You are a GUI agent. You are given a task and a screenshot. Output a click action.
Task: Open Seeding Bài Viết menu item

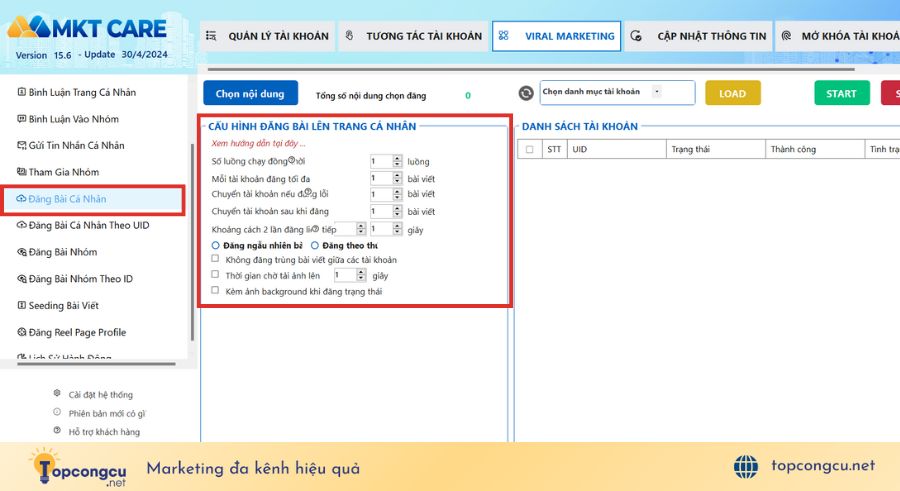[64, 306]
